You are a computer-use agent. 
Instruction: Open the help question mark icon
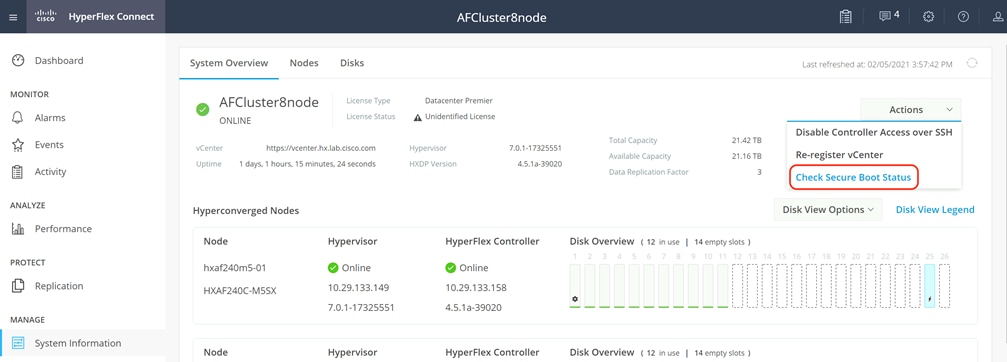pos(963,17)
